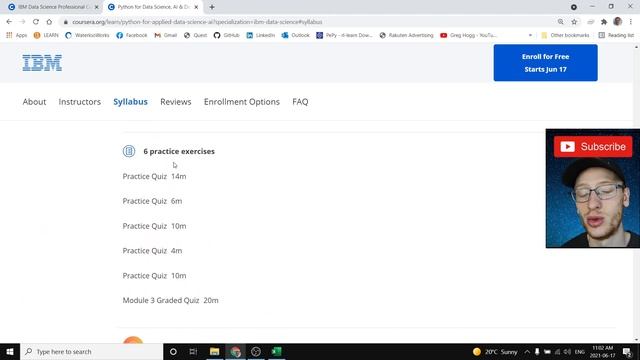Open the weather widget showing 20°C Sunny
Screen dimensions: 640x360
[495, 351]
